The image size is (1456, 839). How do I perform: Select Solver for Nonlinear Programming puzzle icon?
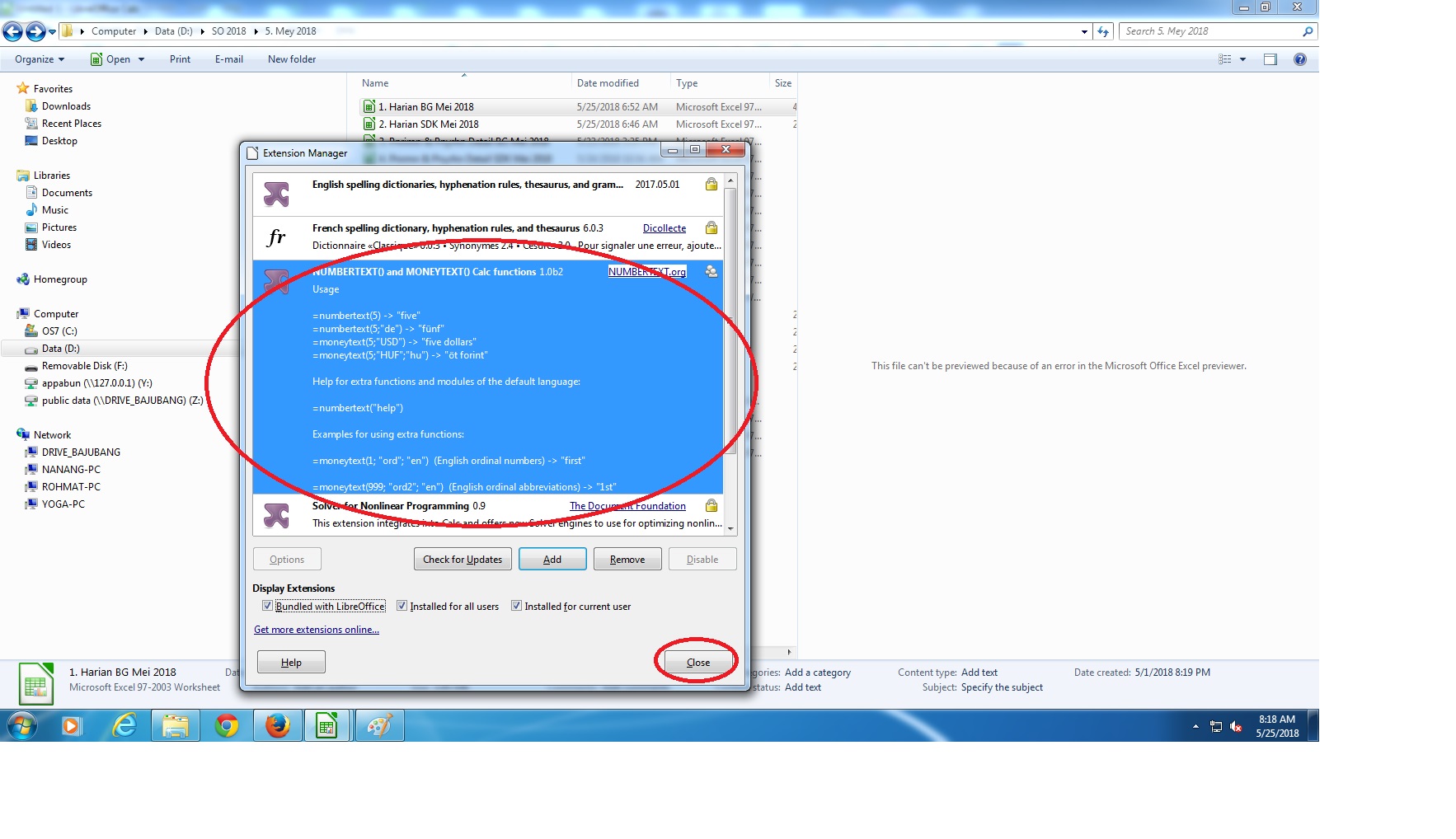(x=276, y=516)
